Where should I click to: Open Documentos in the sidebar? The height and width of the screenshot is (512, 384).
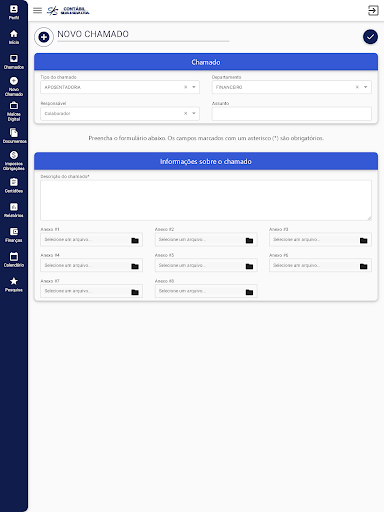(14, 136)
